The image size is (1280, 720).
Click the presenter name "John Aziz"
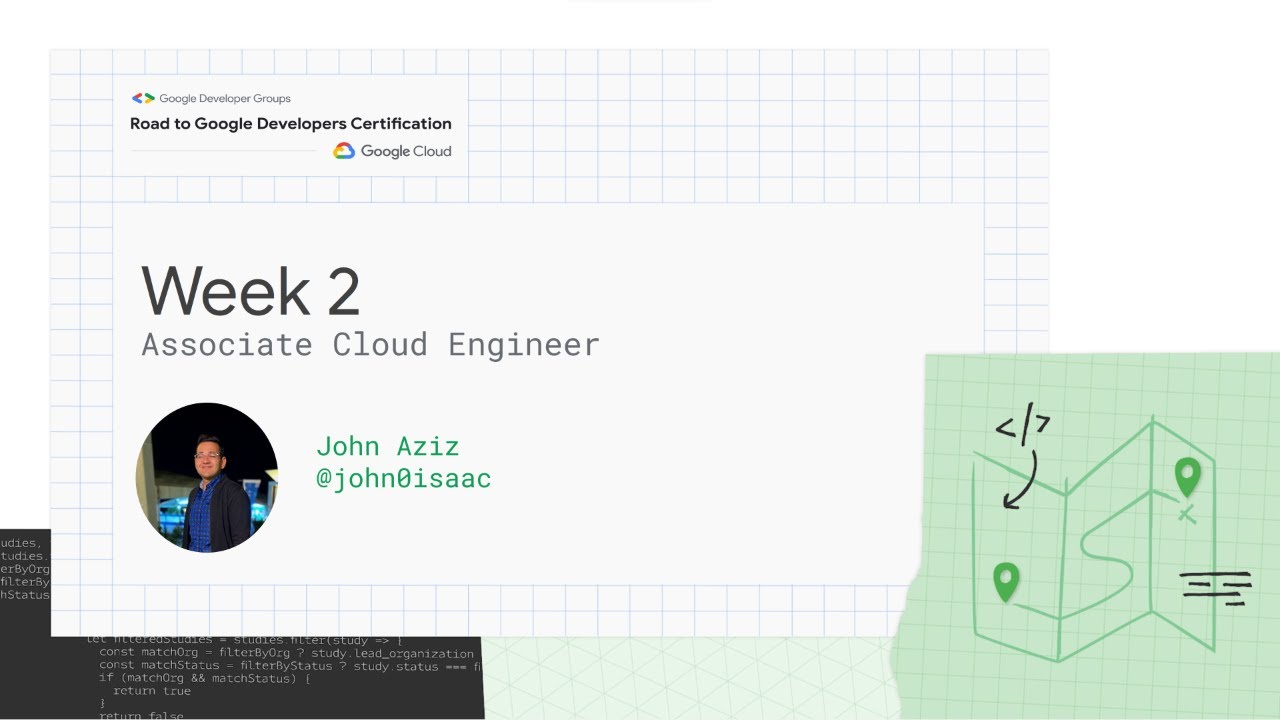click(x=387, y=446)
